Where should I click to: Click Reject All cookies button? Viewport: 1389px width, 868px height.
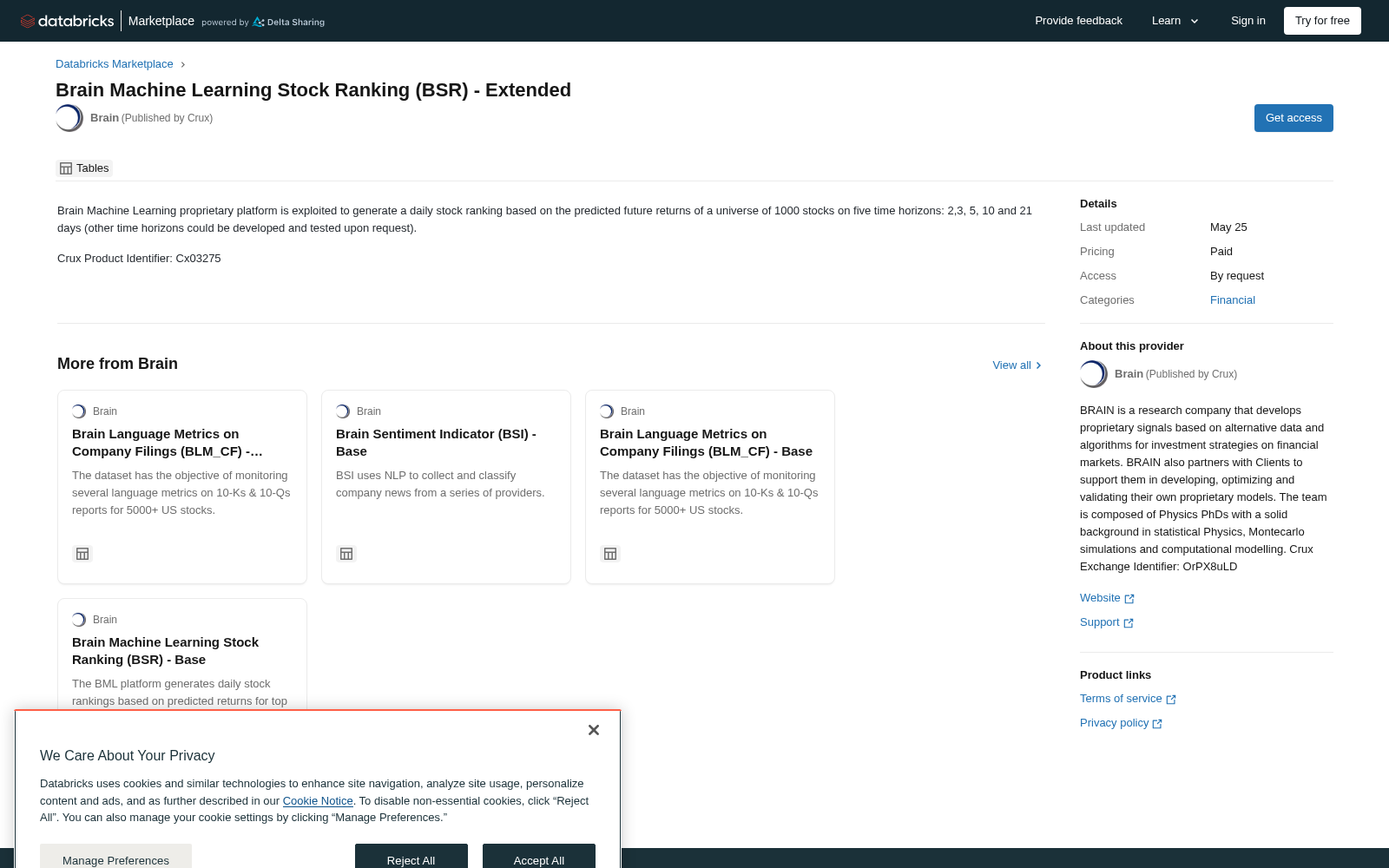411,857
